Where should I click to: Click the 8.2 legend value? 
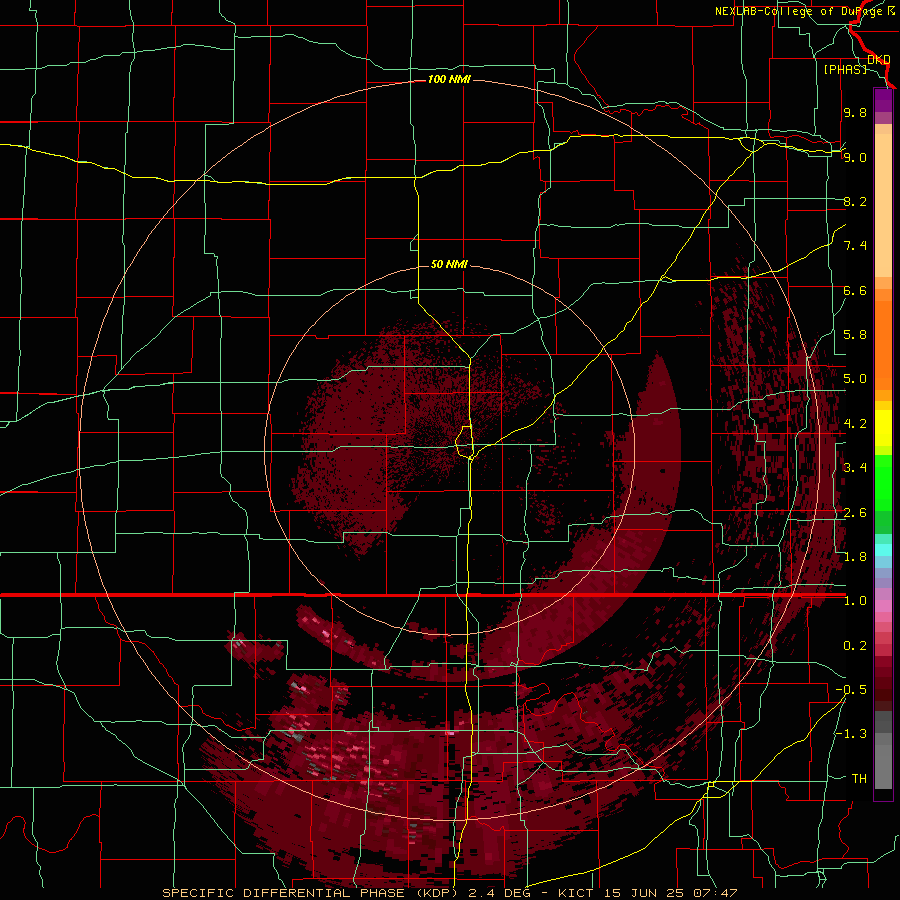pos(855,201)
